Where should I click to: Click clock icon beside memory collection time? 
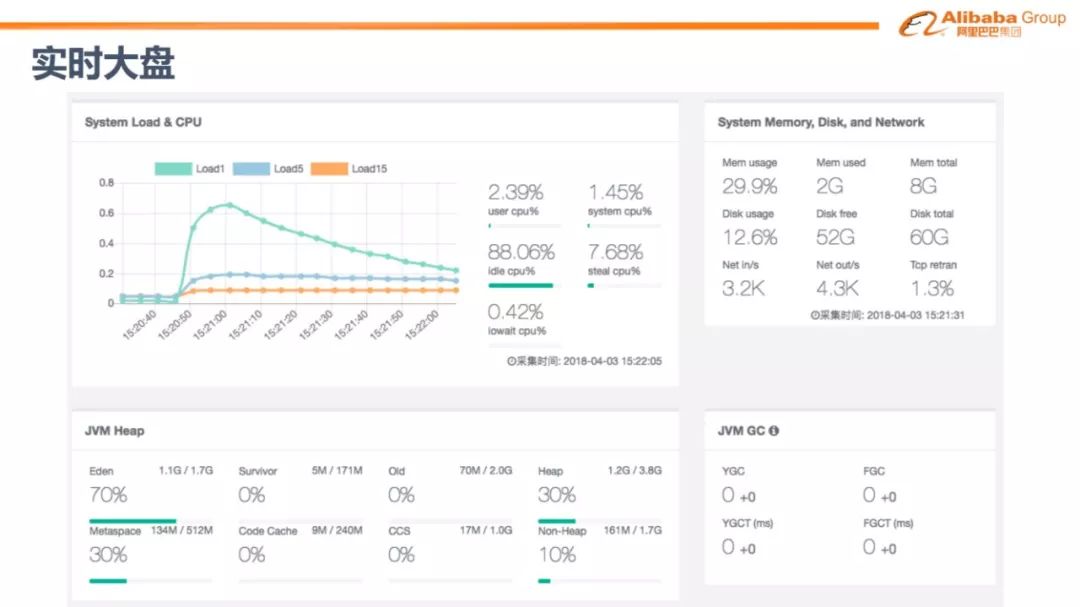[x=815, y=315]
